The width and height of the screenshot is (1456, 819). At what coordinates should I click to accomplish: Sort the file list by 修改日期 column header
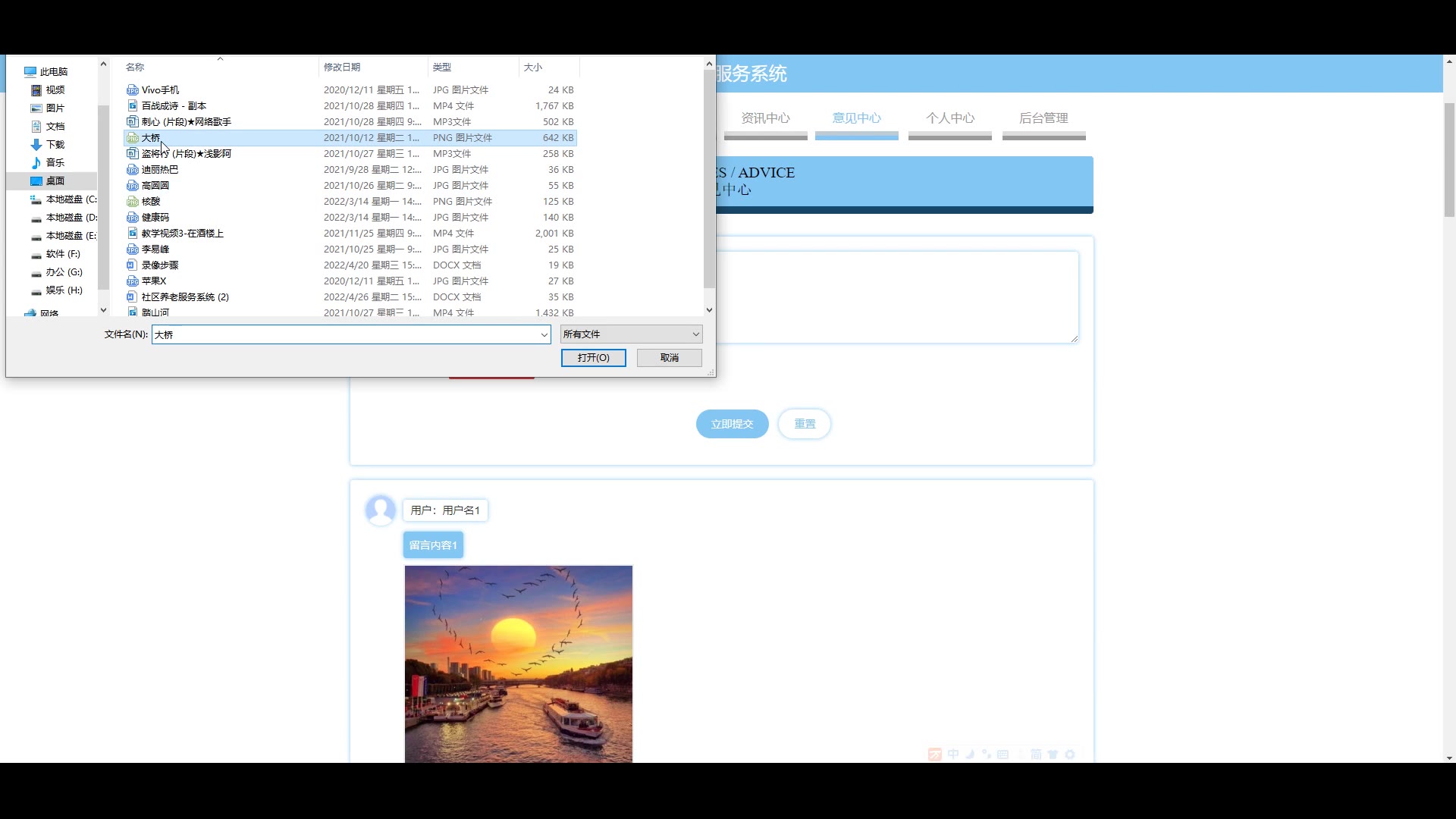pyautogui.click(x=342, y=67)
